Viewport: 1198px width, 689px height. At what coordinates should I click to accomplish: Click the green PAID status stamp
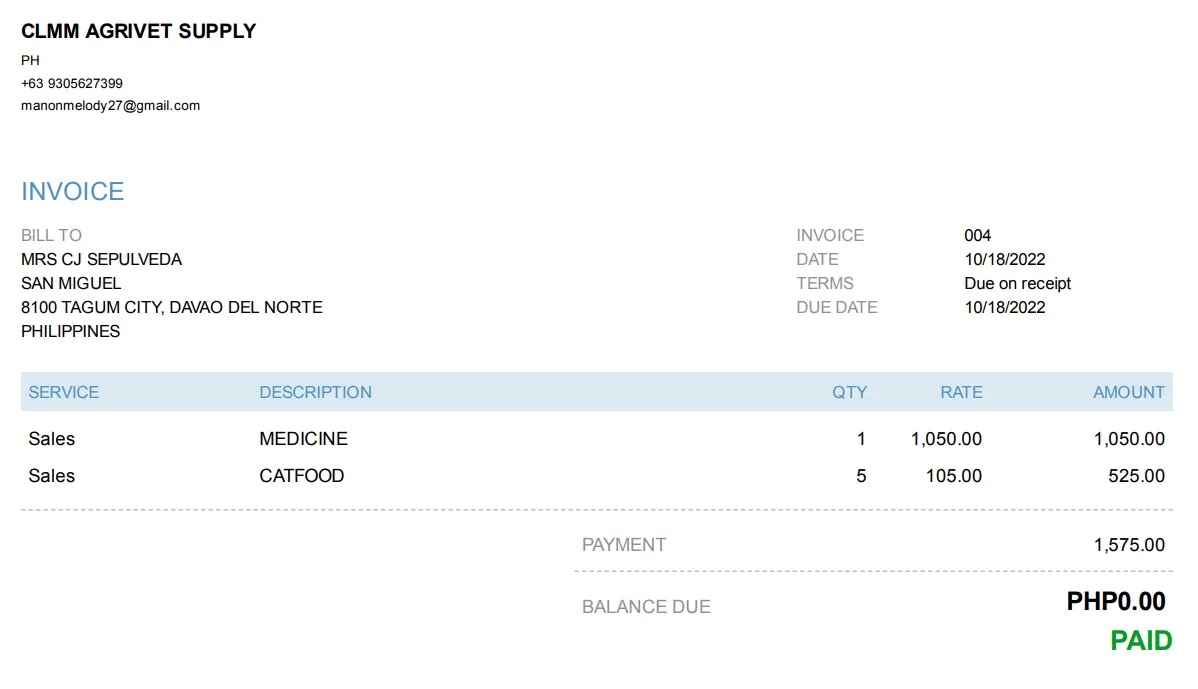tap(1141, 641)
